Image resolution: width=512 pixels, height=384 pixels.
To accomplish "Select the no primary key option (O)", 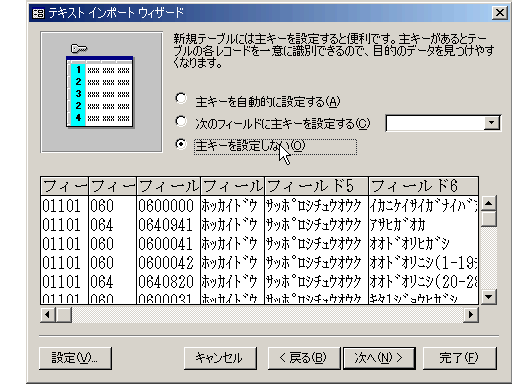I will click(x=181, y=144).
